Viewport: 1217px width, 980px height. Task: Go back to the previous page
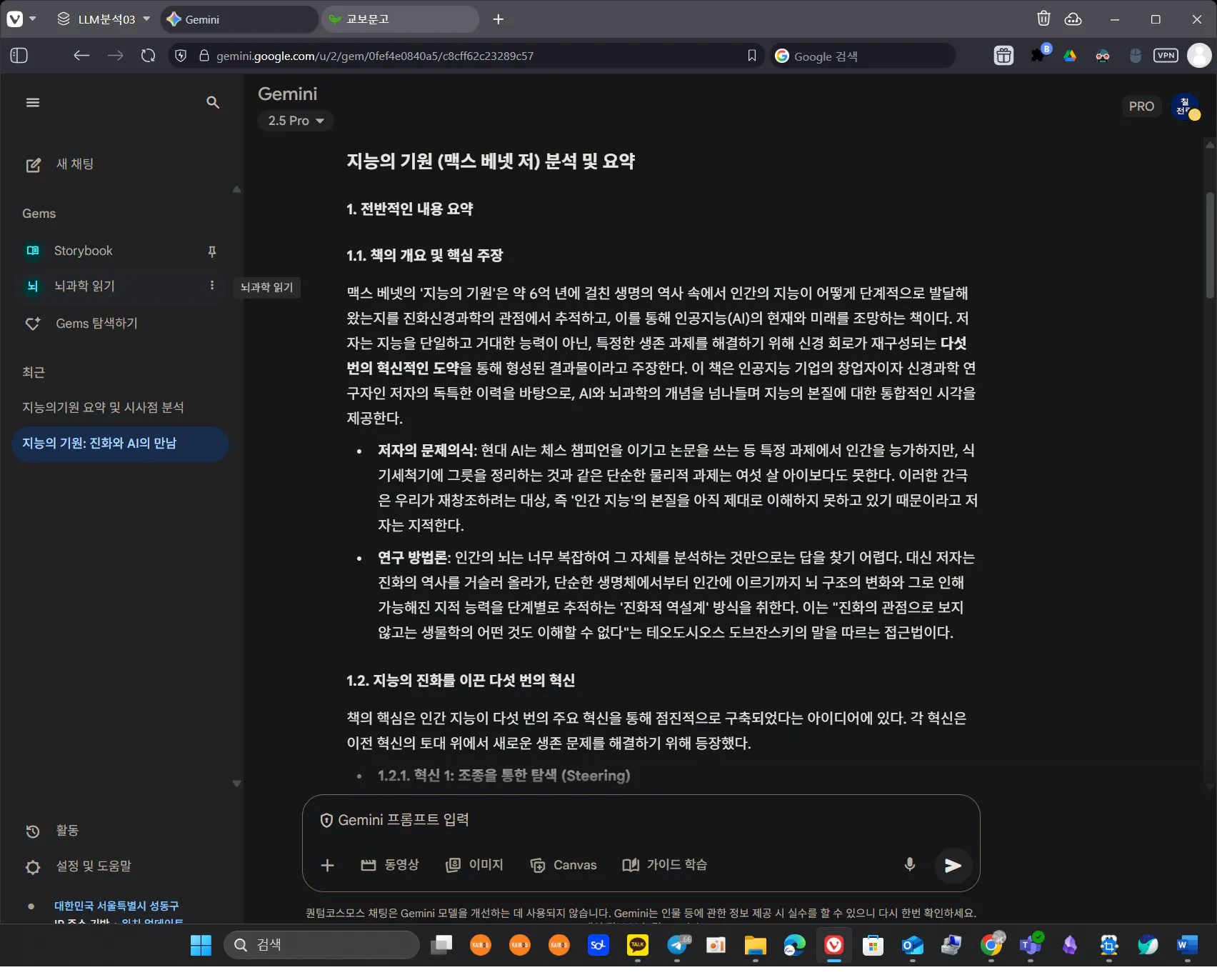tap(81, 56)
